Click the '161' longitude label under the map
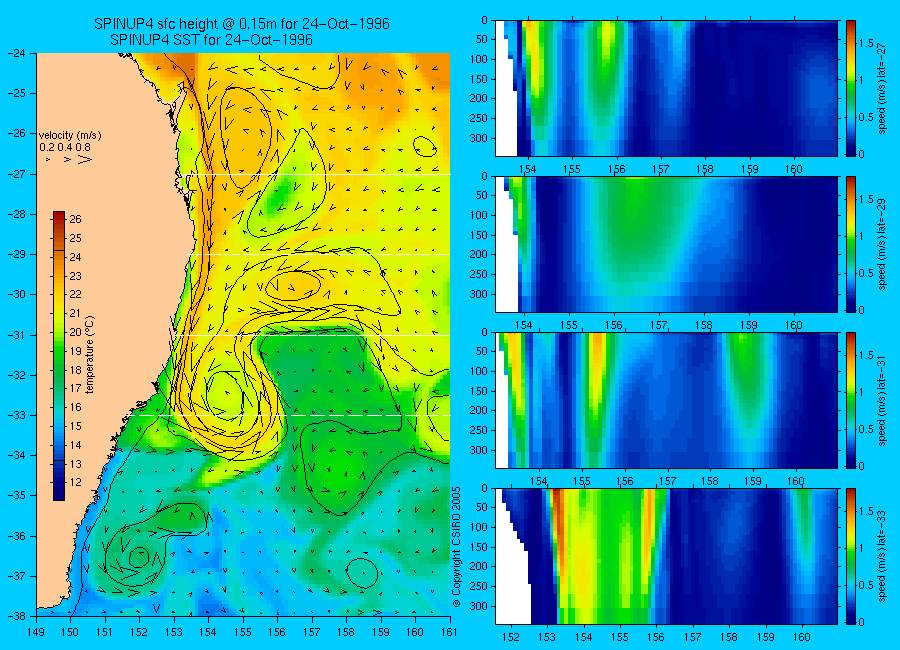Viewport: 900px width, 650px height. coord(449,632)
